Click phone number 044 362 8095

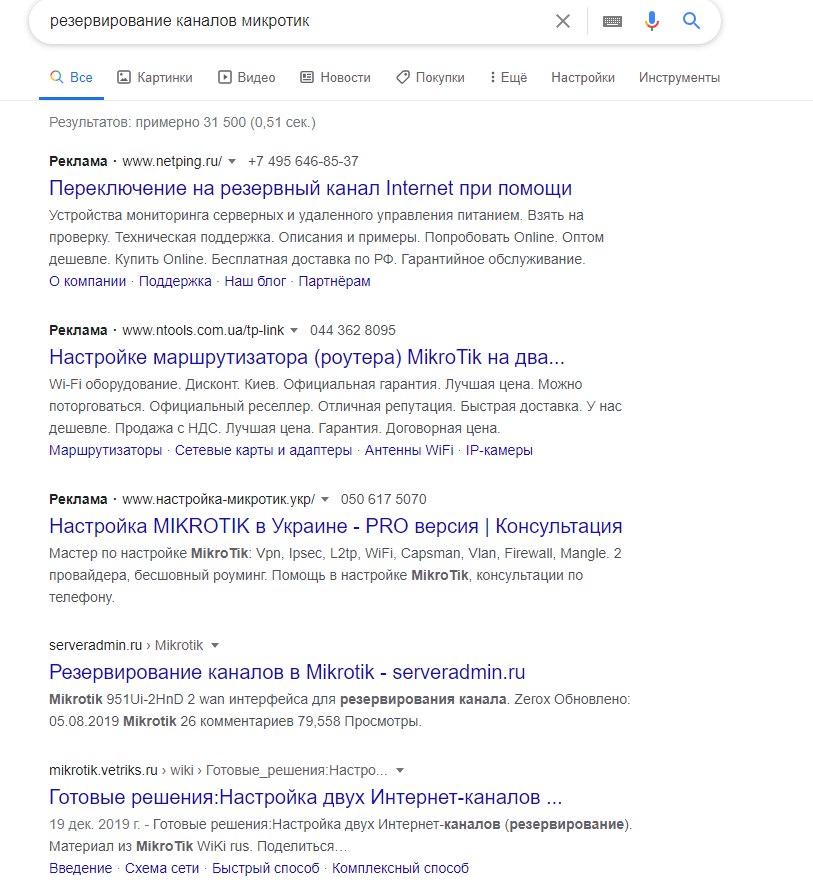[x=353, y=330]
